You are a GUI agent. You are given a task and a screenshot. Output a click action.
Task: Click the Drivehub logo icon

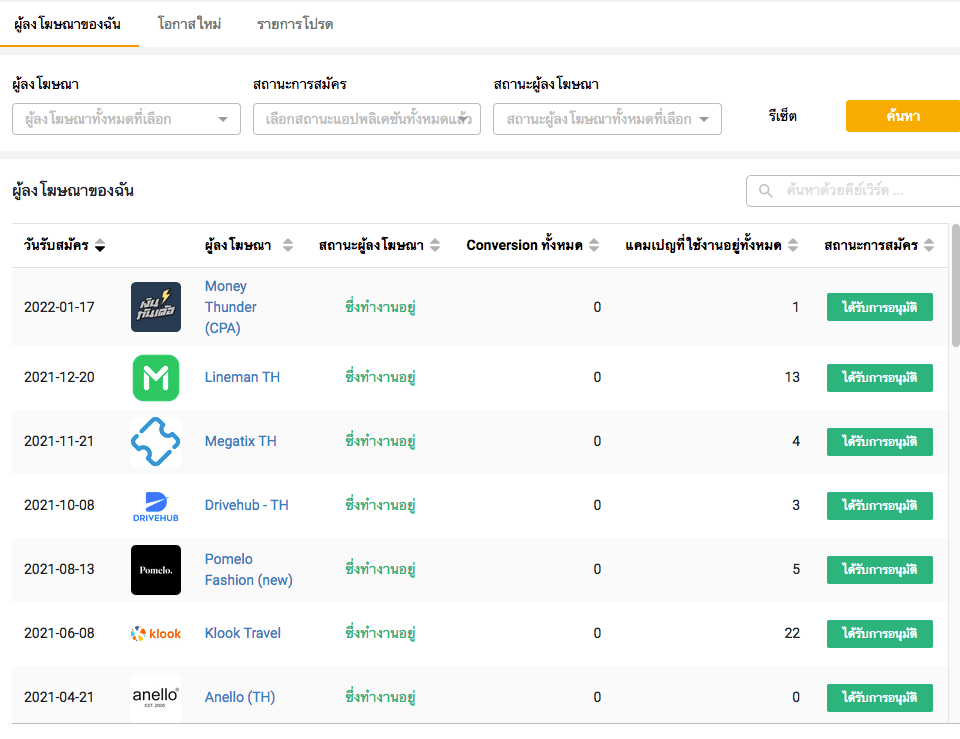click(x=156, y=505)
